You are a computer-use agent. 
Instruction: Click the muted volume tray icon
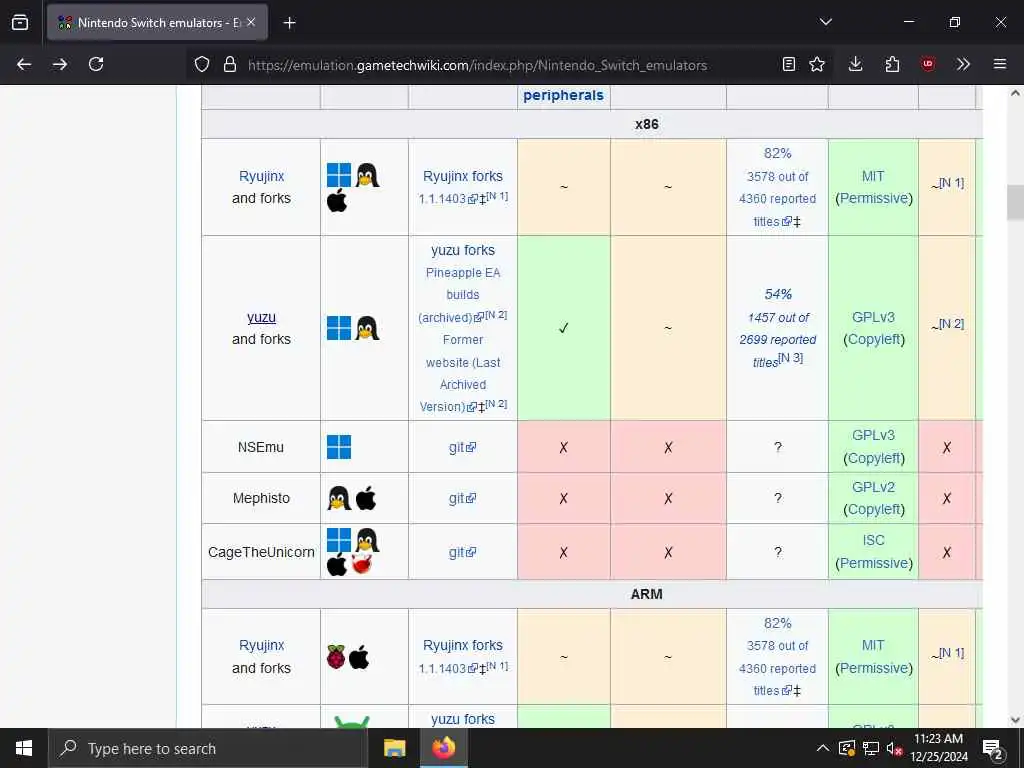tap(895, 748)
